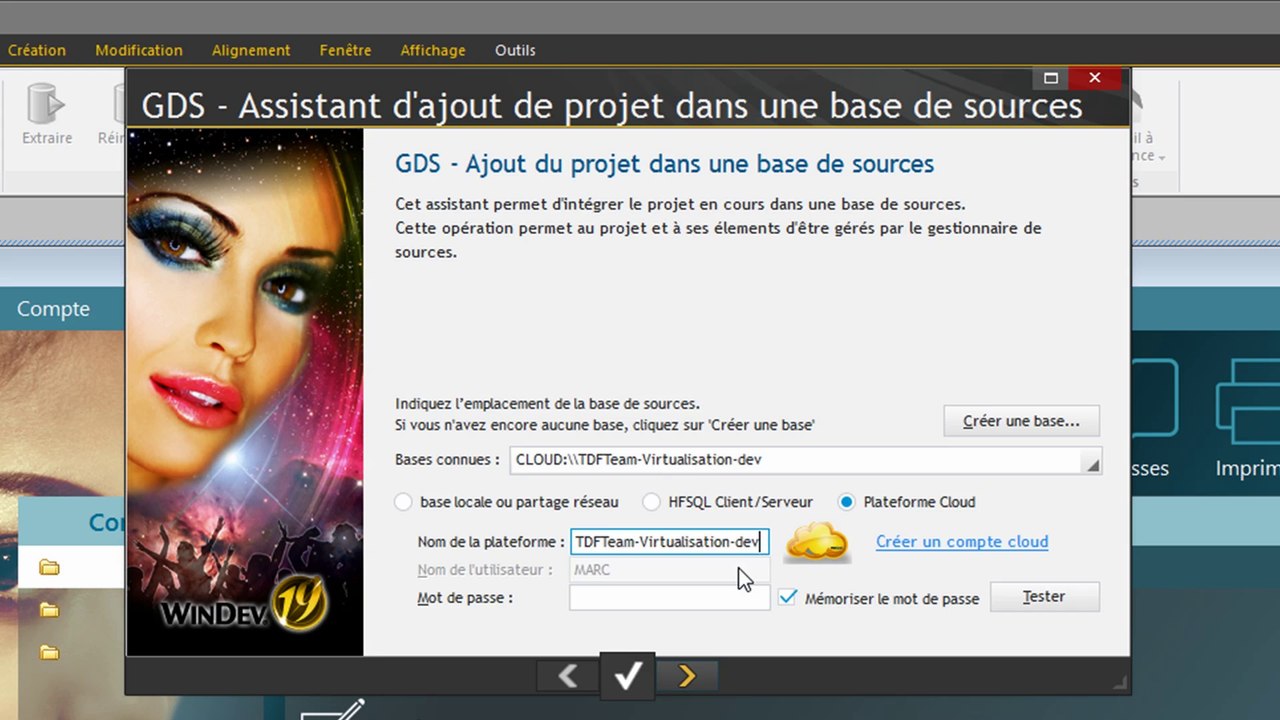This screenshot has width=1280, height=720.
Task: Click the cloud platform icon
Action: 817,543
